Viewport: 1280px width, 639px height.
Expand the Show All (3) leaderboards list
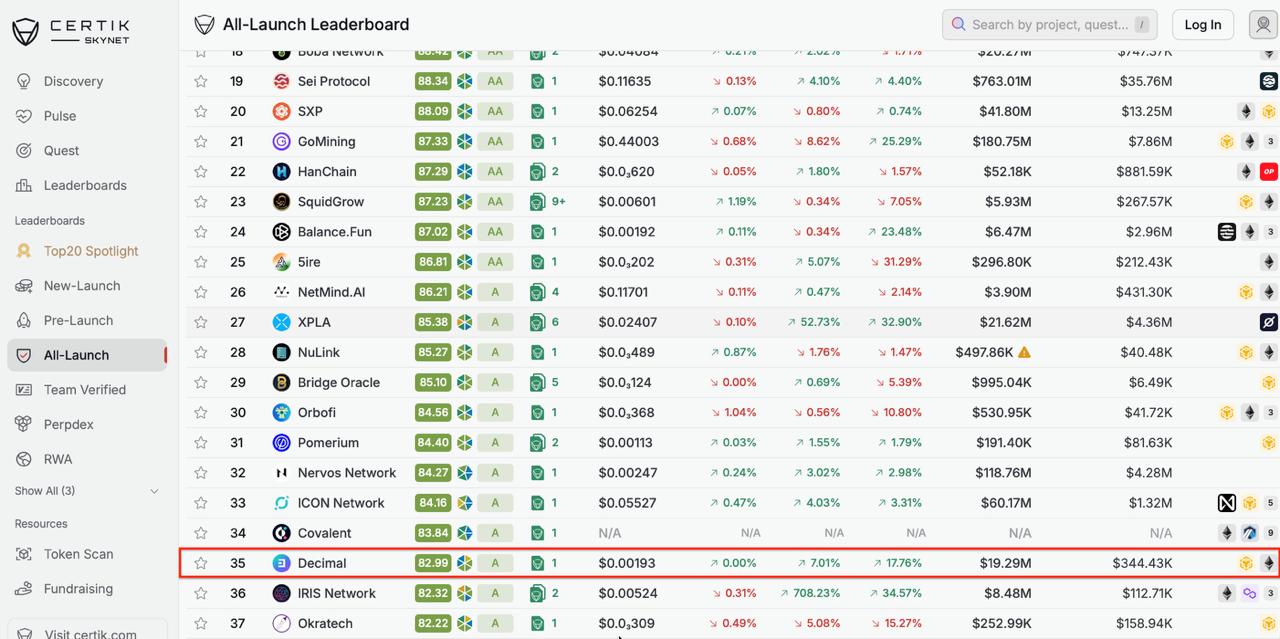coord(86,491)
